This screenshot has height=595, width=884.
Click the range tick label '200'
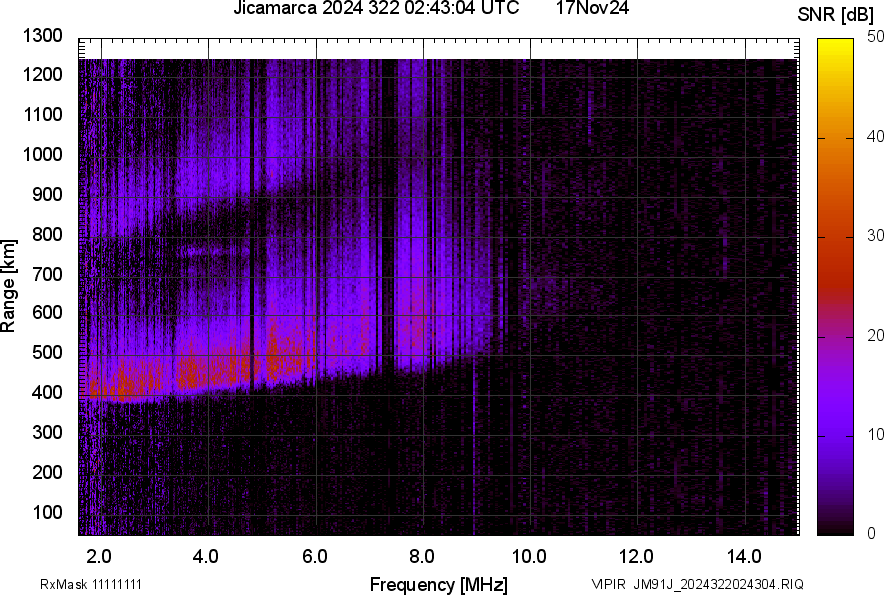click(x=47, y=471)
